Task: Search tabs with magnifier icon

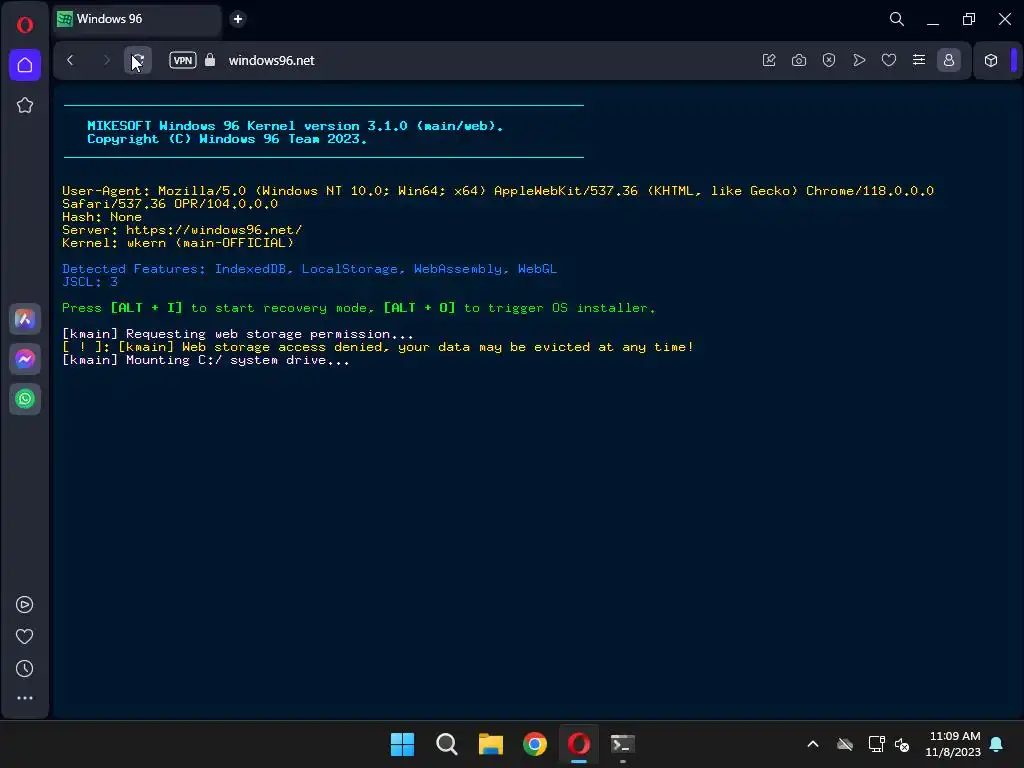Action: tap(897, 20)
